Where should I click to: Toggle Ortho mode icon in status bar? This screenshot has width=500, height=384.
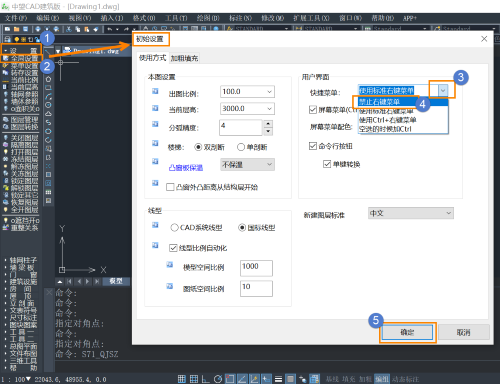click(206, 379)
